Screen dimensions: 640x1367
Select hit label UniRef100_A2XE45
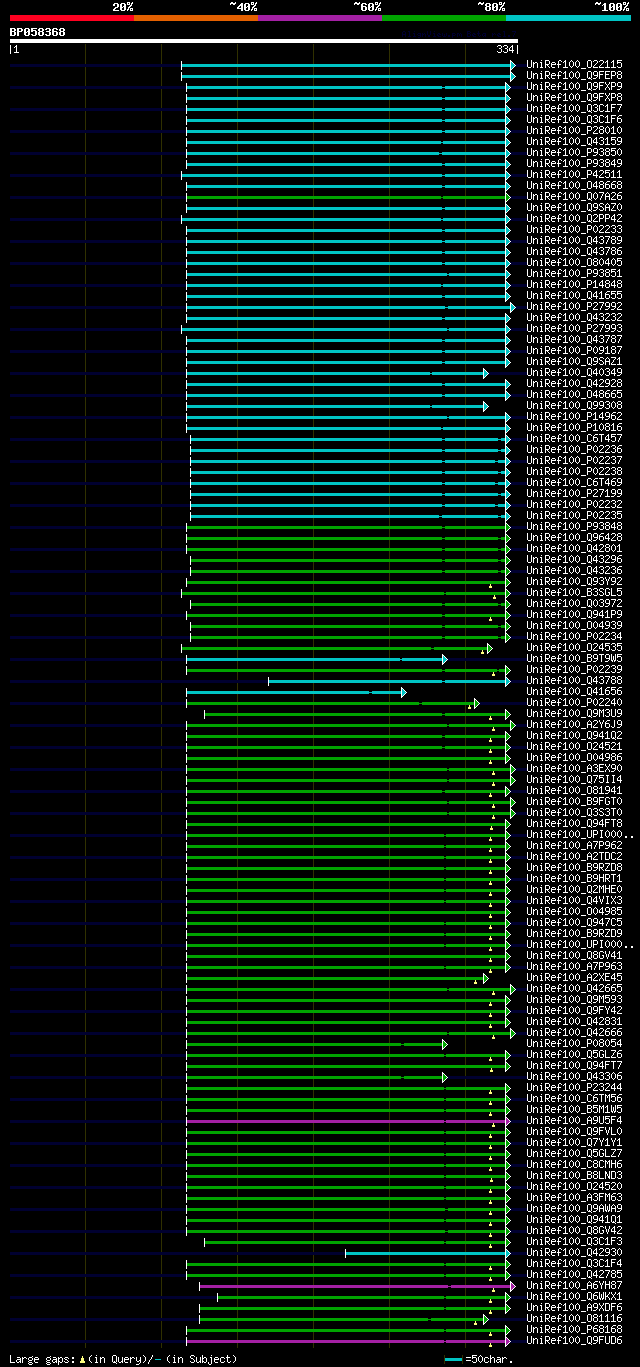[x=574, y=977]
